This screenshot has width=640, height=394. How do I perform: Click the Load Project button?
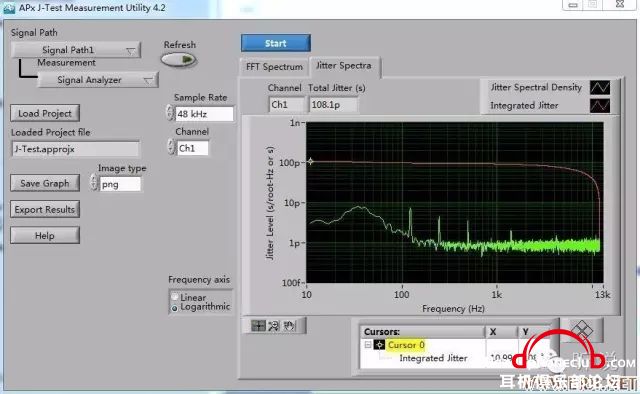pos(45,114)
